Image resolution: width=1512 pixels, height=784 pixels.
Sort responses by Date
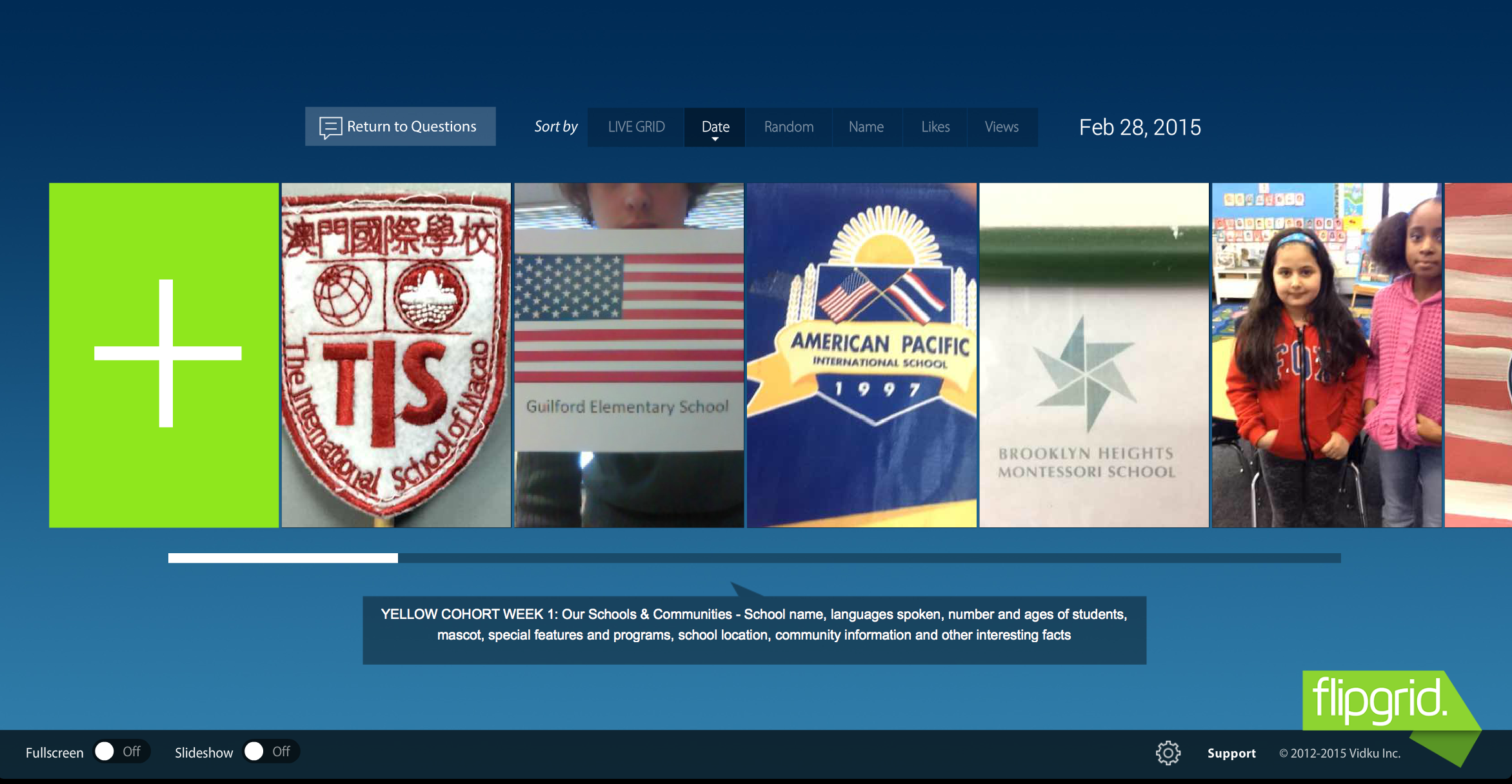[715, 127]
